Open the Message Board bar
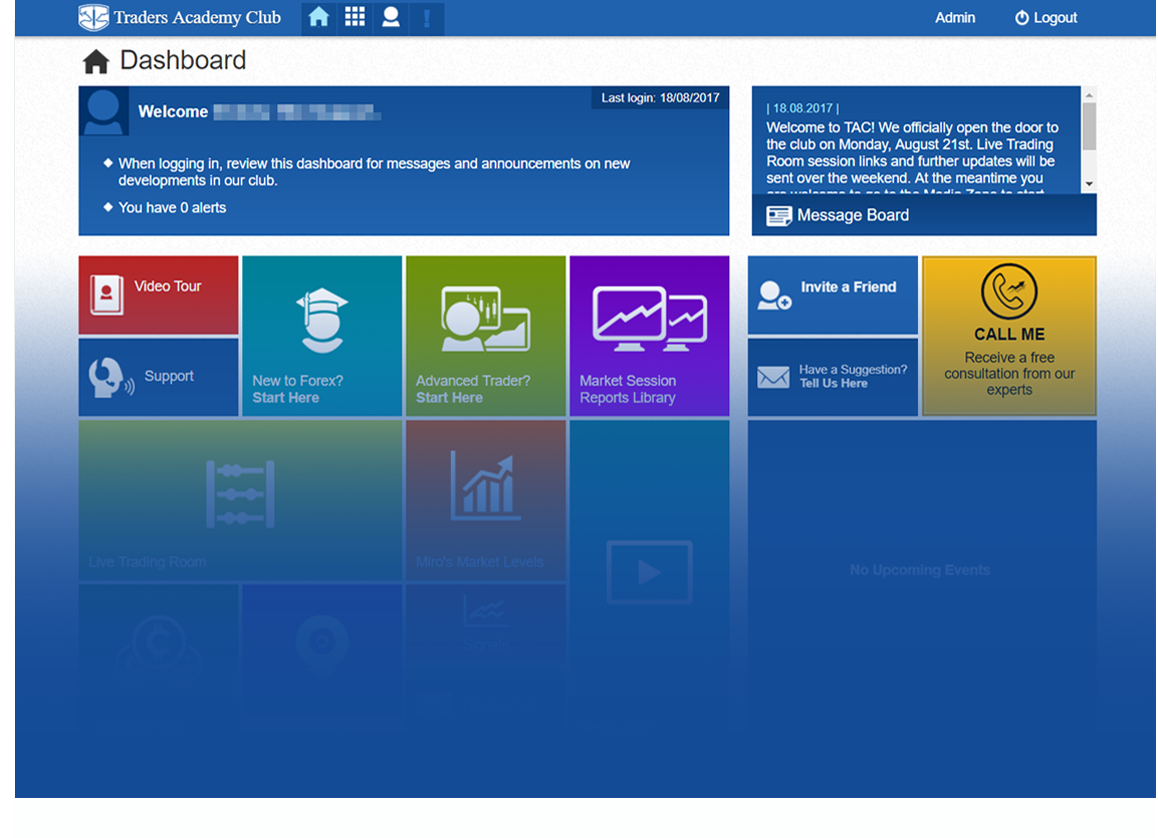The width and height of the screenshot is (1158, 838). (x=924, y=215)
